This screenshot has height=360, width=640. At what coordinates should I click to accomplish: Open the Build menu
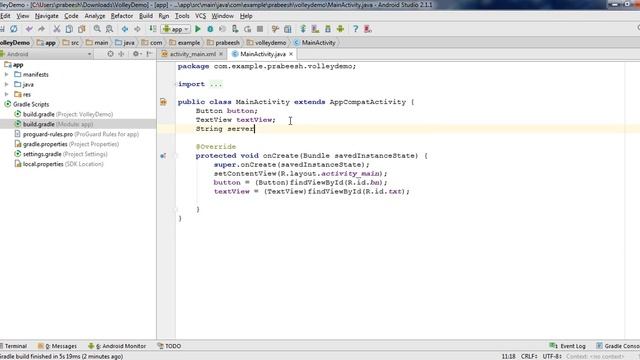coord(146,16)
